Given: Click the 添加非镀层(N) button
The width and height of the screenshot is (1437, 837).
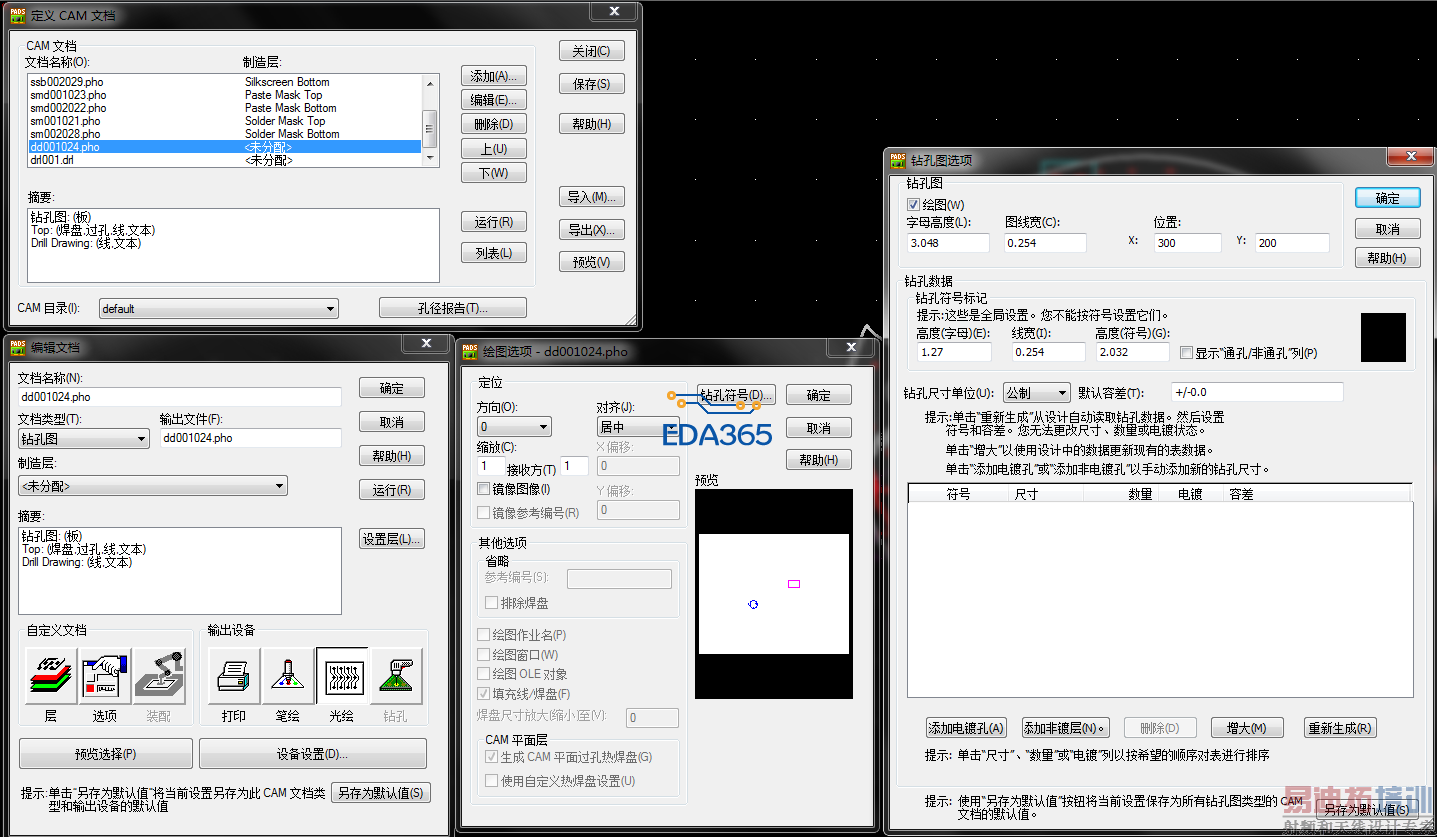Looking at the screenshot, I should (1066, 728).
